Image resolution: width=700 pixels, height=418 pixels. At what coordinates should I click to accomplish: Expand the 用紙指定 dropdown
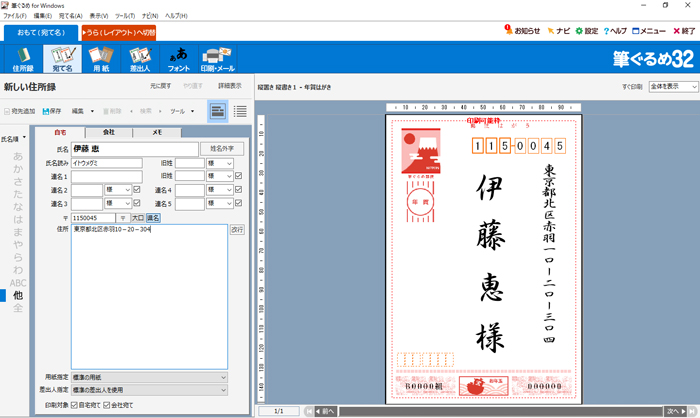(x=149, y=377)
